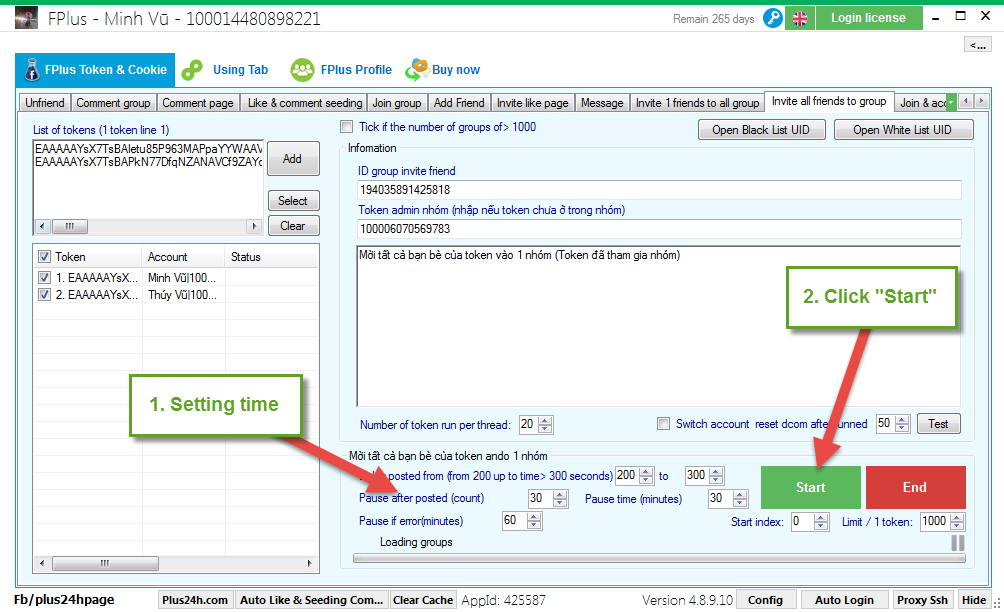Open Black List UID
This screenshot has height=612, width=1004.
[761, 130]
